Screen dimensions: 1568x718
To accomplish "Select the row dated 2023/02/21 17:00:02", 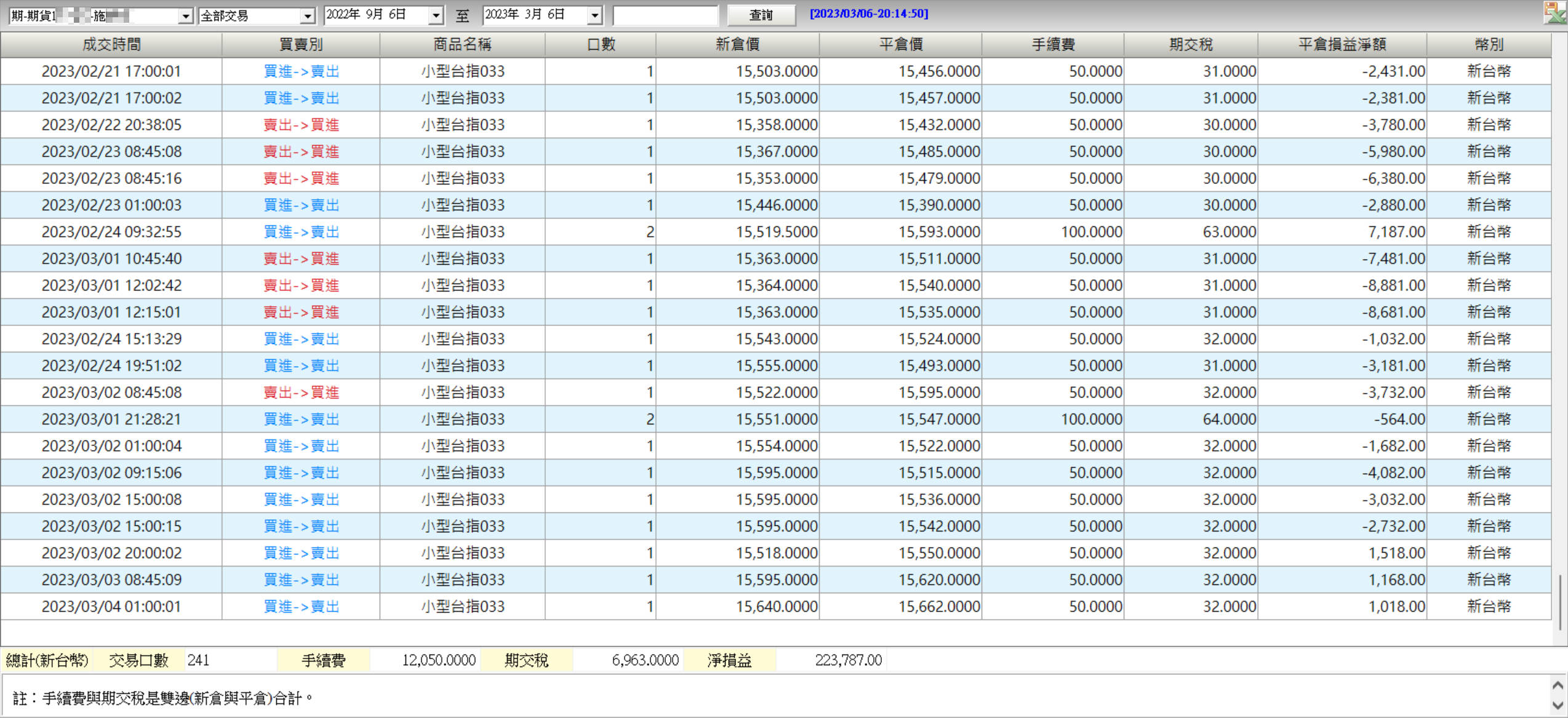I will point(775,98).
